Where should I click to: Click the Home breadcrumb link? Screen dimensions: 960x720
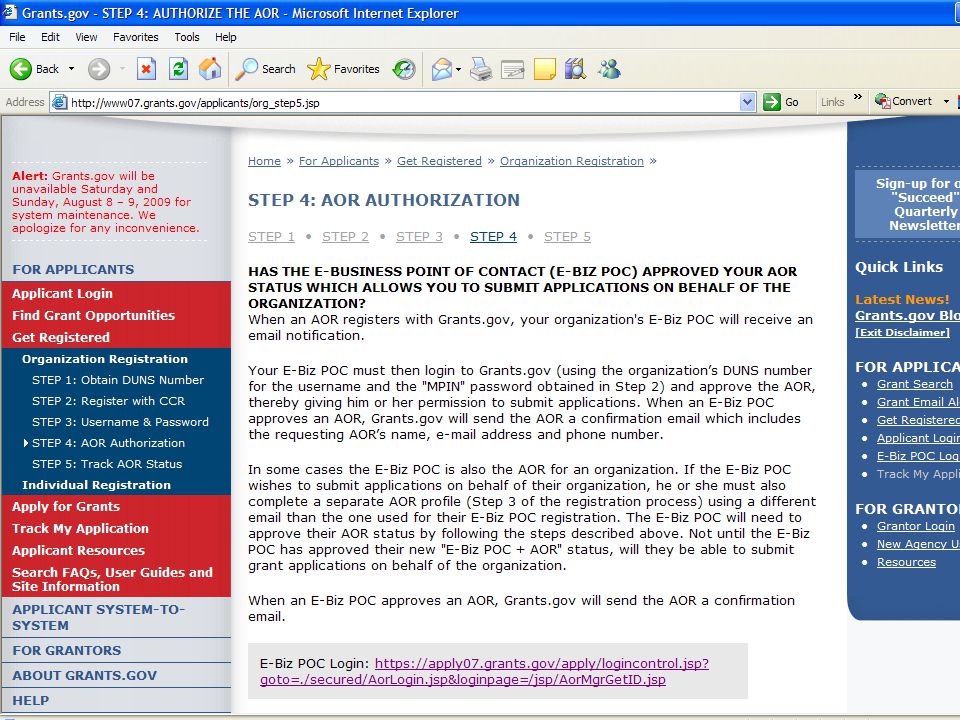click(264, 161)
